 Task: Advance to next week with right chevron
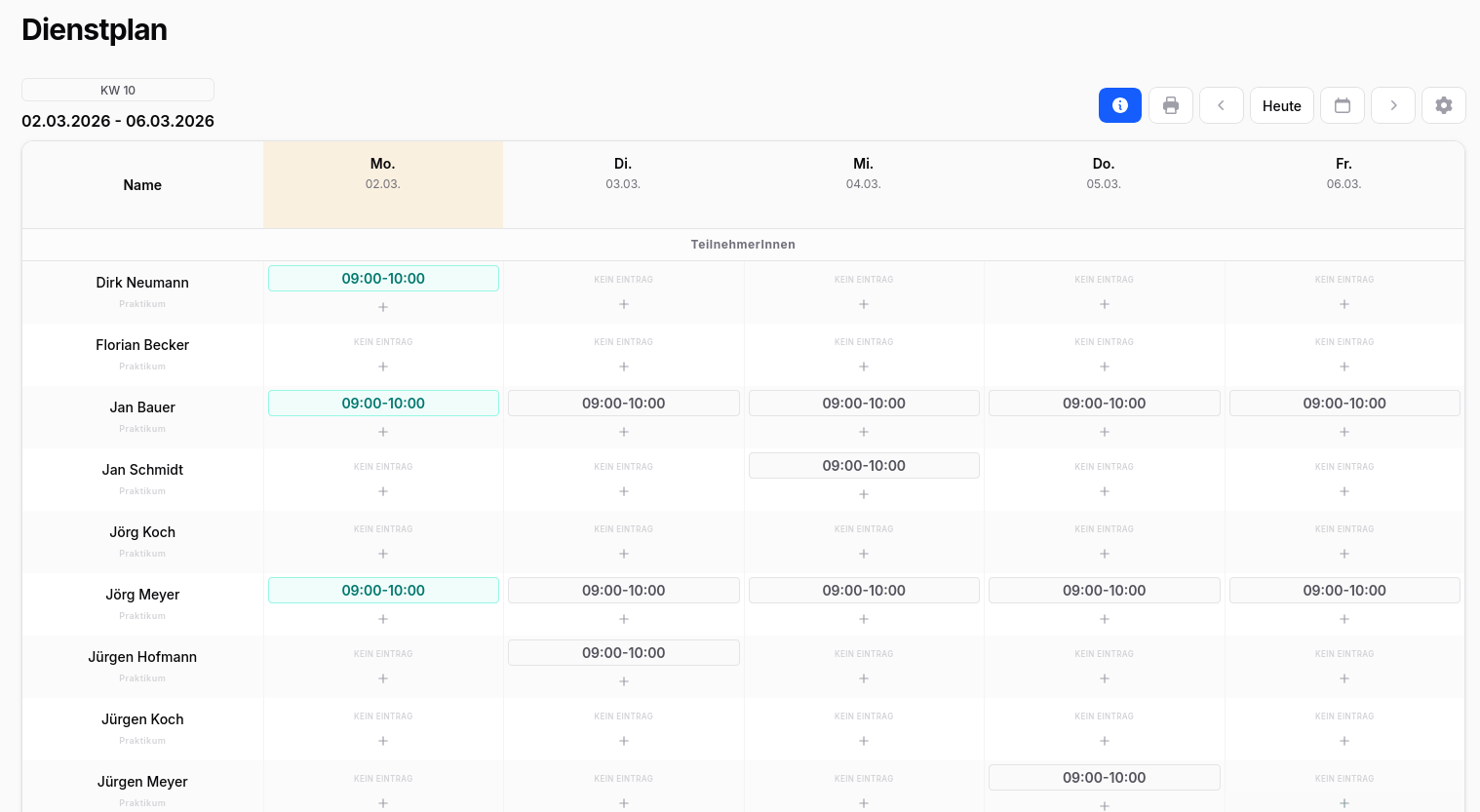1392,105
